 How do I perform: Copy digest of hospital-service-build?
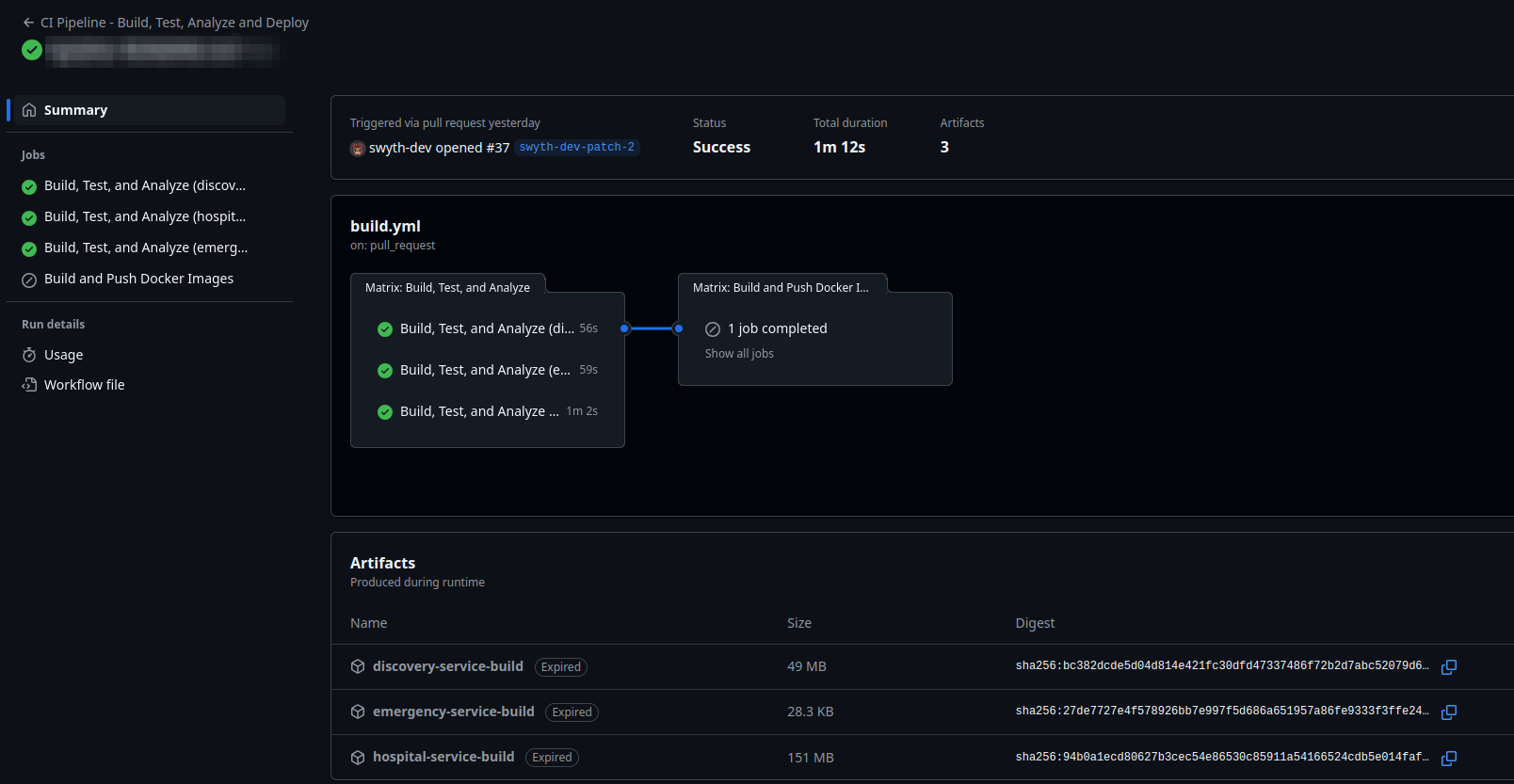click(1449, 758)
